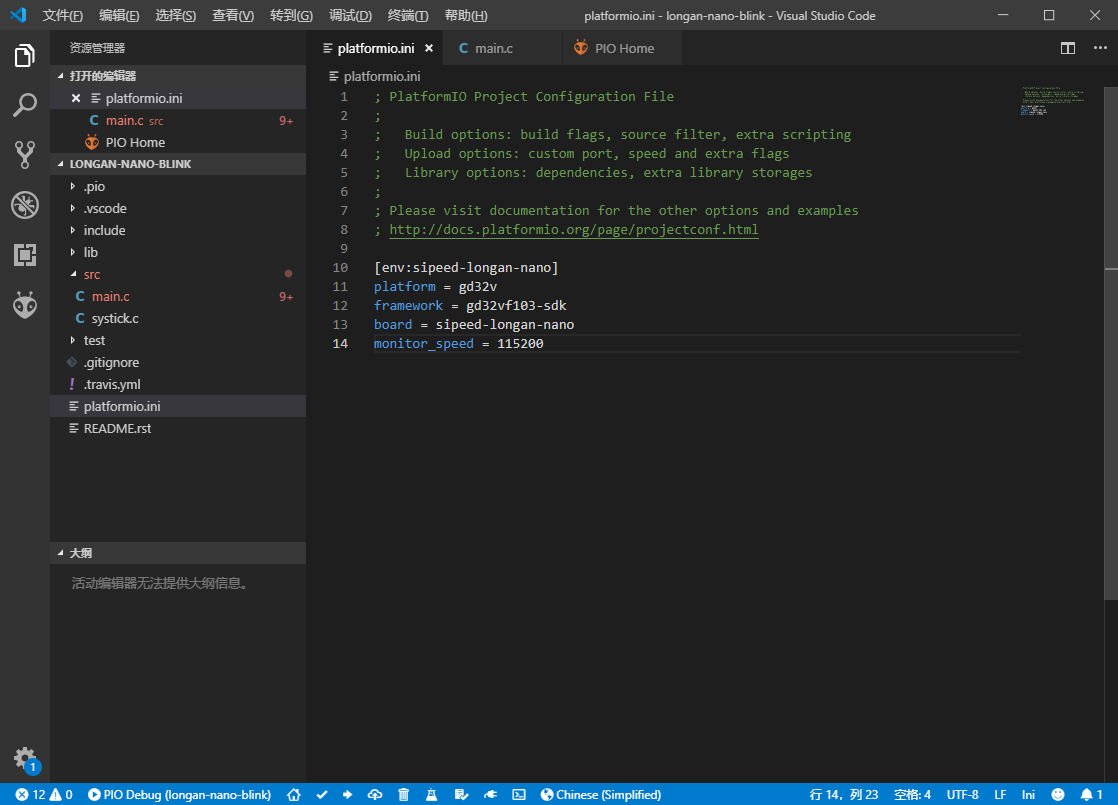1118x805 pixels.
Task: Open the PlatformIO terminal icon
Action: pyautogui.click(x=519, y=794)
